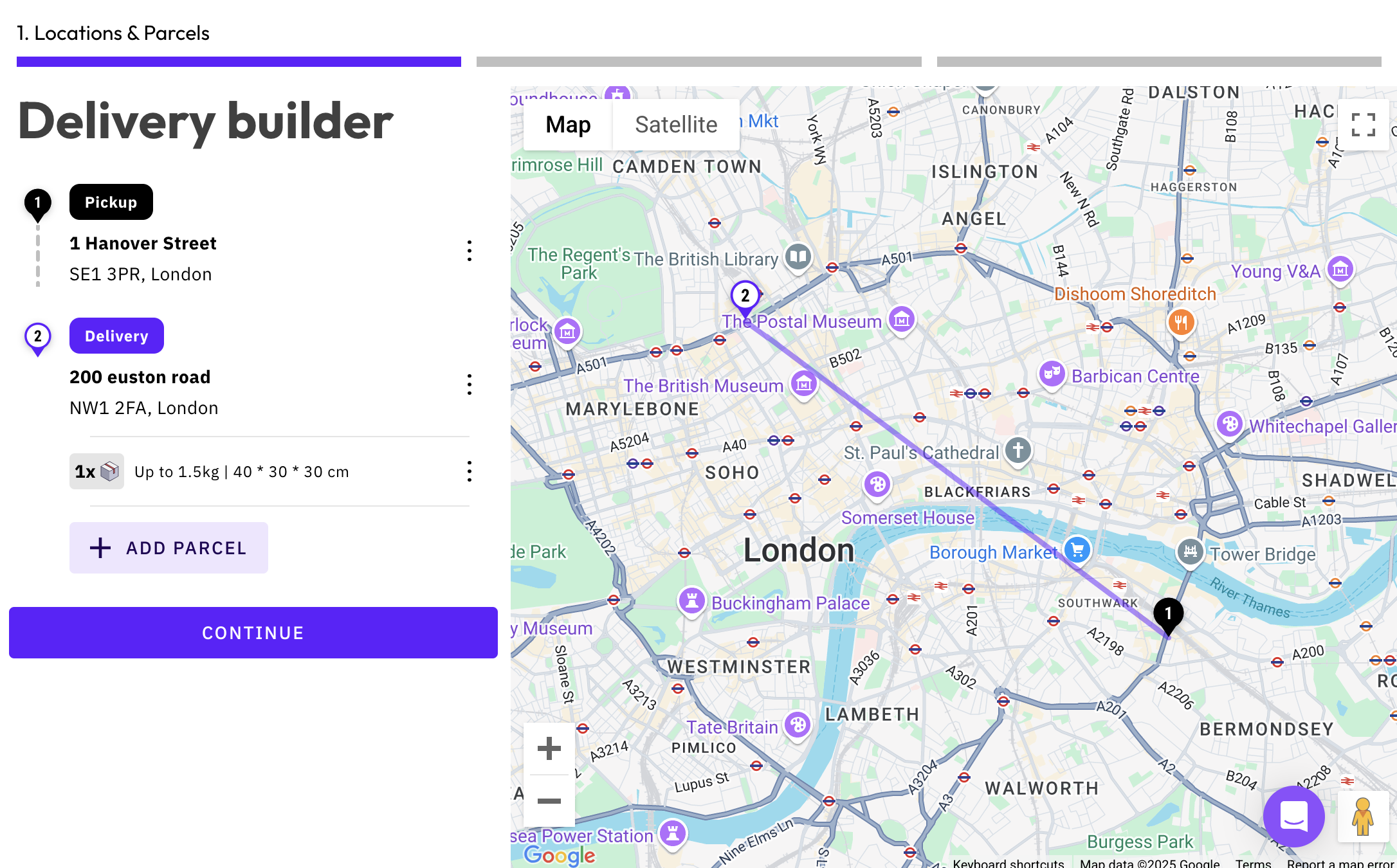Open the chat support bubble
Screen dimensions: 1397x868
[x=1293, y=816]
